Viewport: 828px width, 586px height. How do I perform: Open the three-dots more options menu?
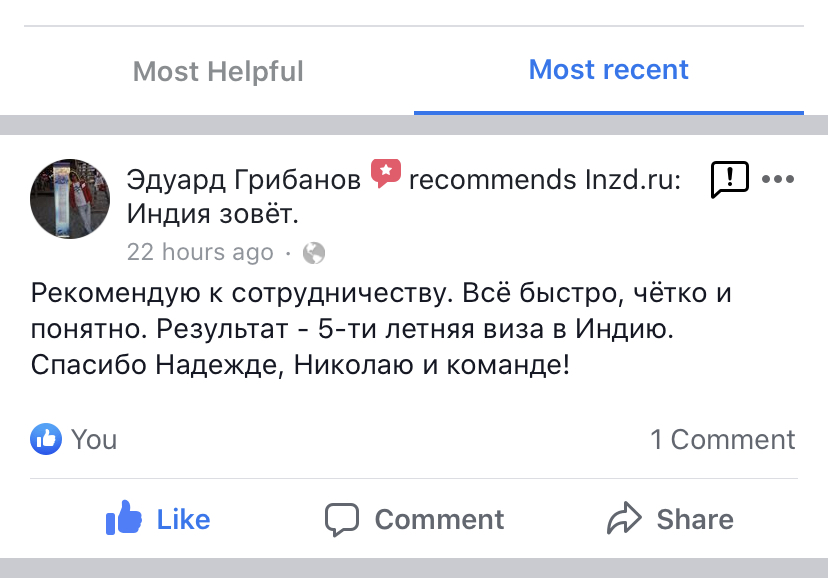click(x=778, y=180)
